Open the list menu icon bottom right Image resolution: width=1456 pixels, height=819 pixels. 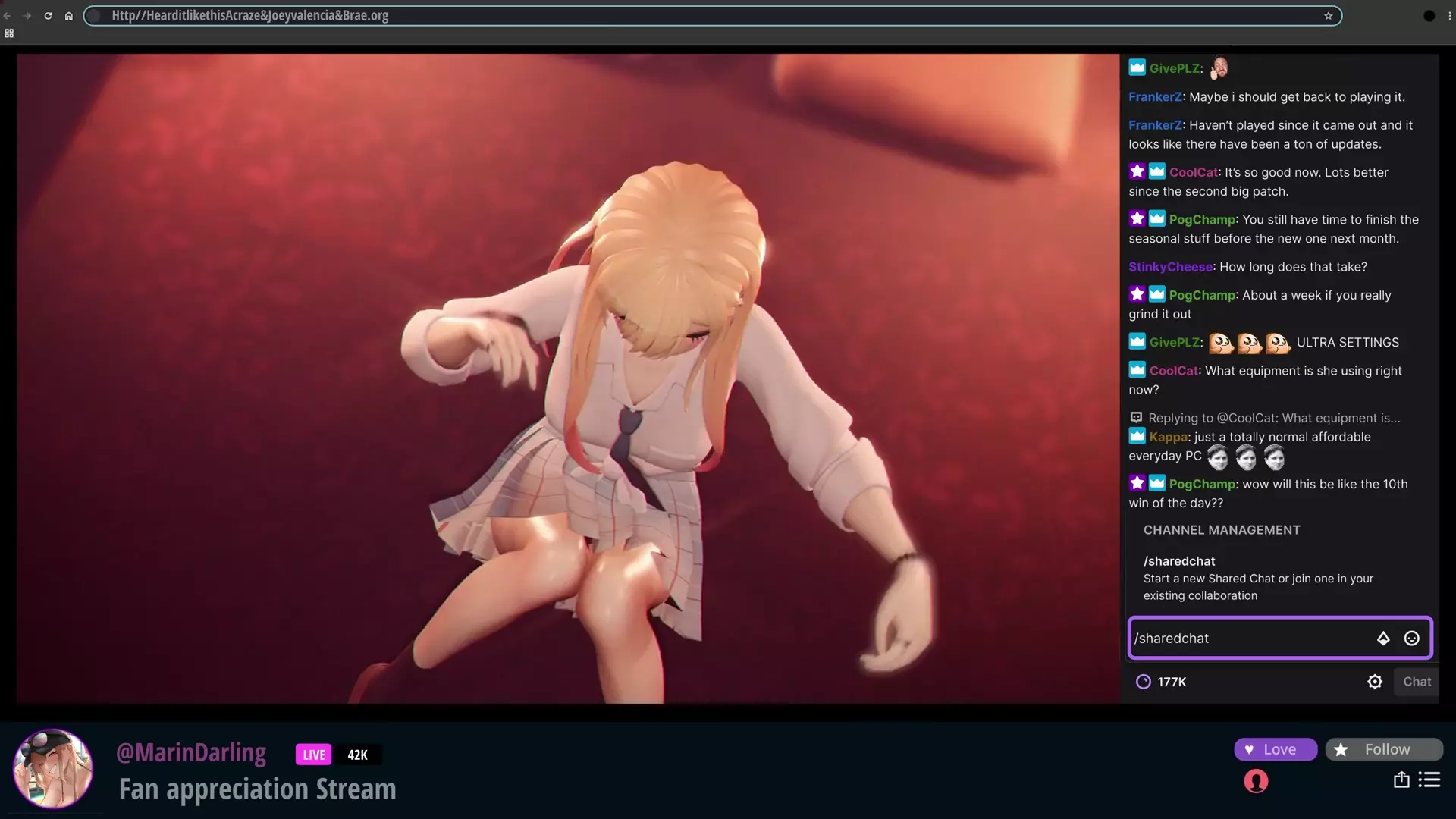pyautogui.click(x=1429, y=780)
